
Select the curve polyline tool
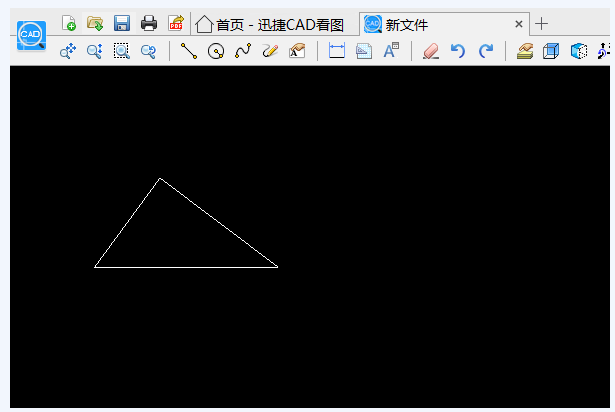pyautogui.click(x=243, y=51)
